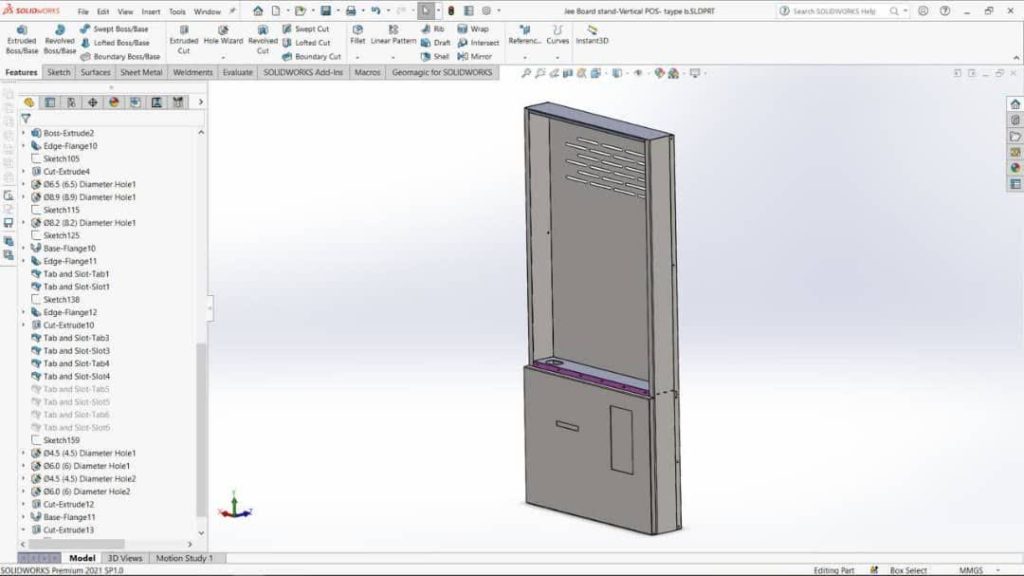The image size is (1024, 576).
Task: Switch to the Weldments tab
Action: click(x=193, y=72)
